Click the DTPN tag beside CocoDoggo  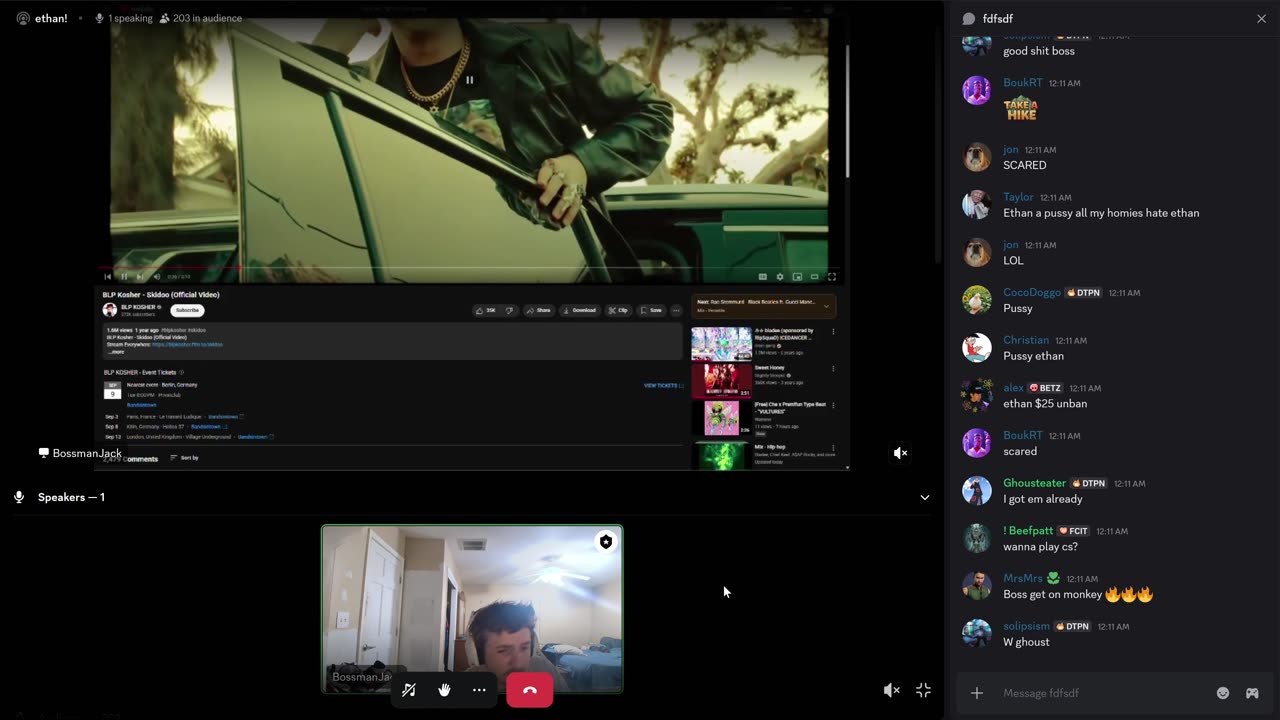[1083, 292]
